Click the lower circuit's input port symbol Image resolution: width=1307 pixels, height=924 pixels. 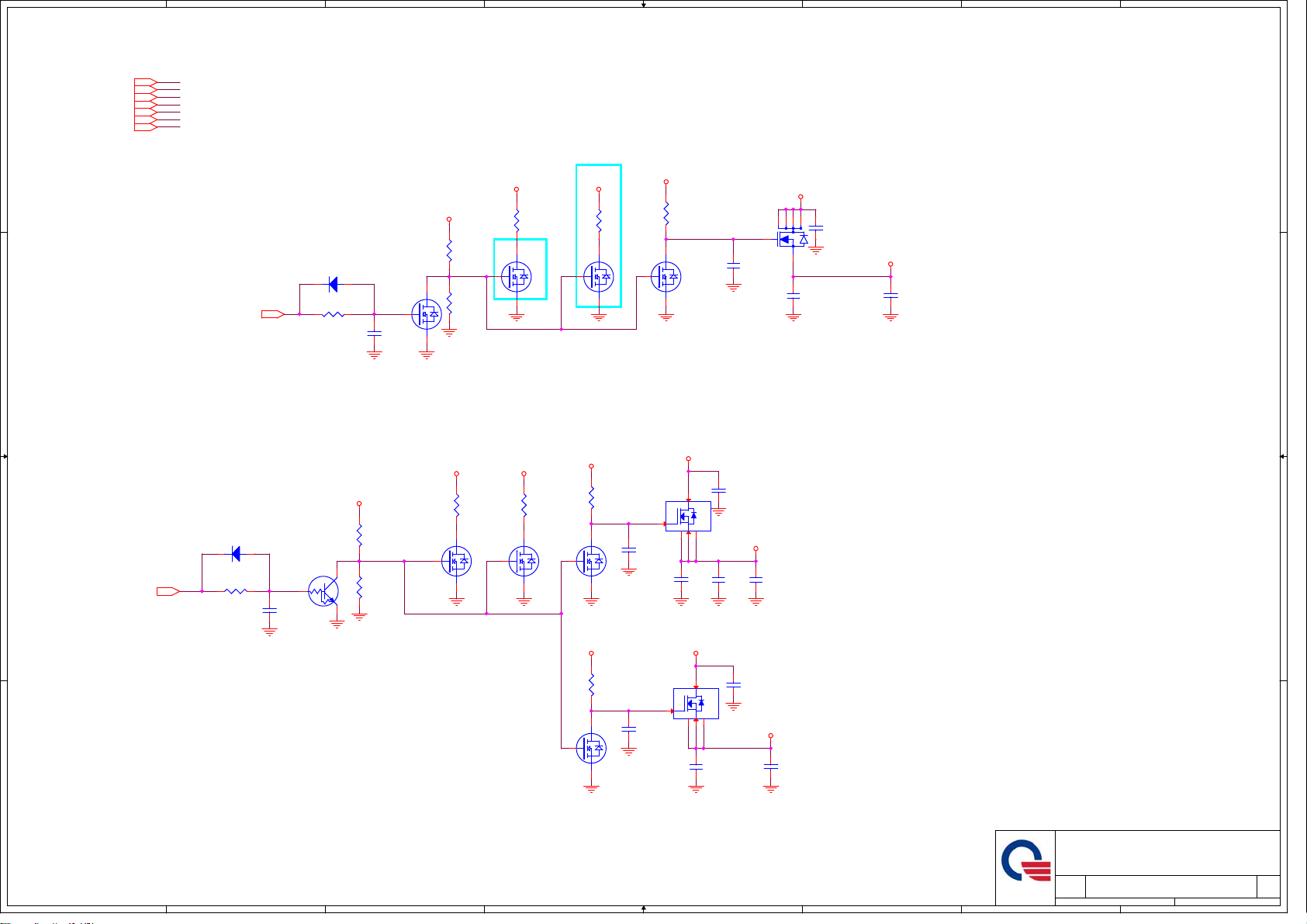pyautogui.click(x=168, y=591)
